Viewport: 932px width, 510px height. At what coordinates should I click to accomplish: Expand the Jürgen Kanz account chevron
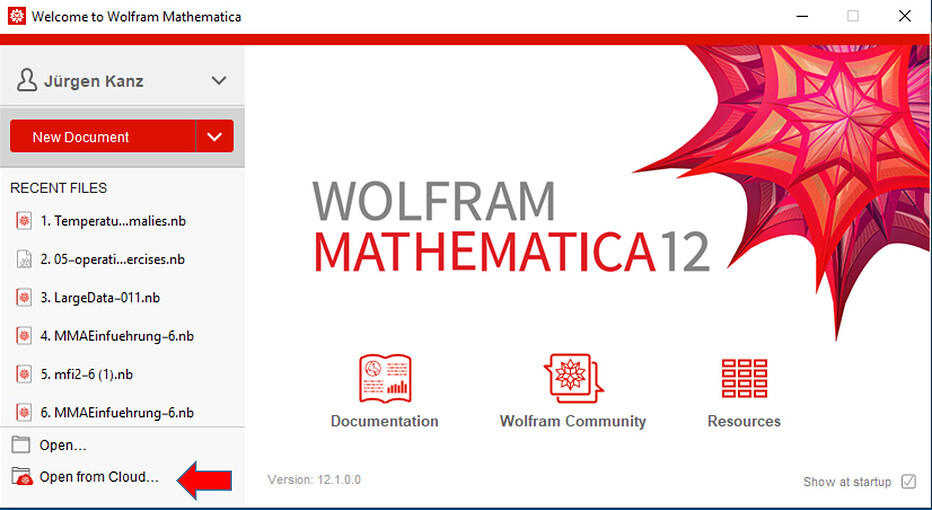tap(219, 80)
